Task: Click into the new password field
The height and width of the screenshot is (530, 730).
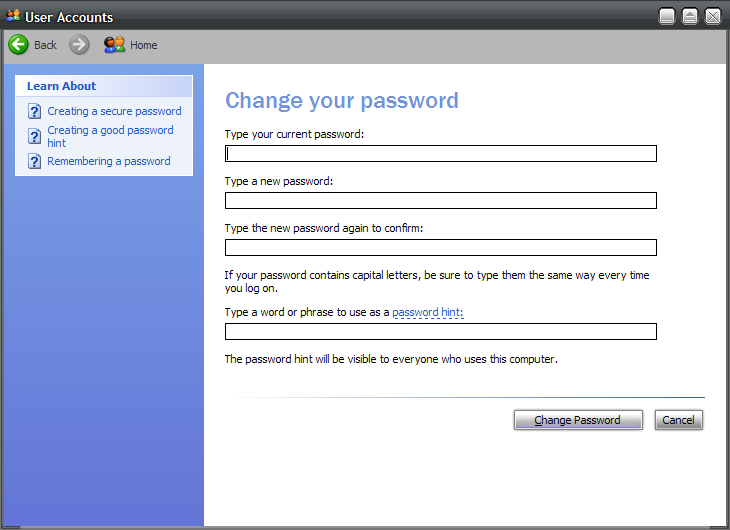Action: pos(441,201)
